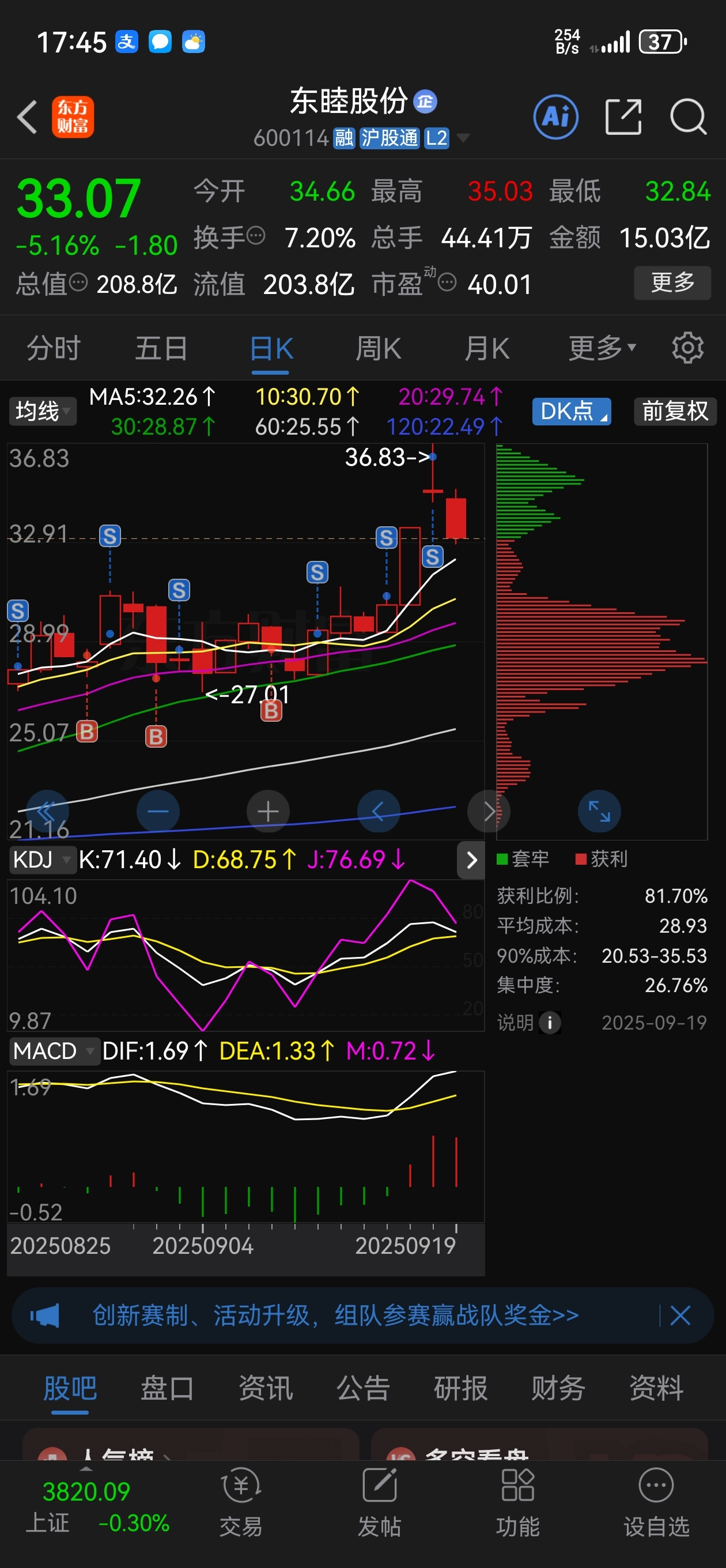
Task: Open chart settings gear icon
Action: 687,348
